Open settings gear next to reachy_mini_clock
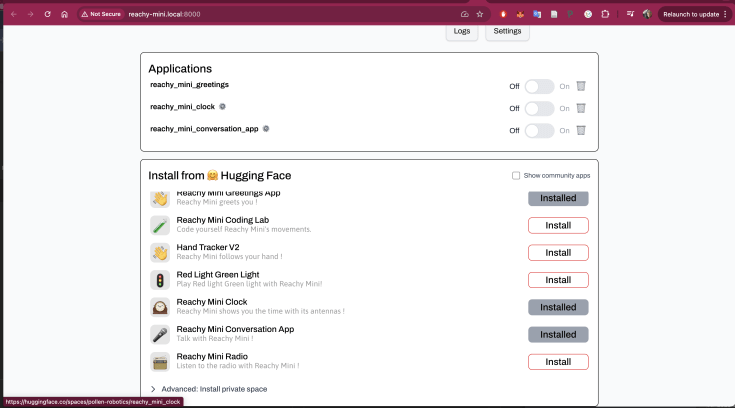The width and height of the screenshot is (735, 408). tap(223, 106)
